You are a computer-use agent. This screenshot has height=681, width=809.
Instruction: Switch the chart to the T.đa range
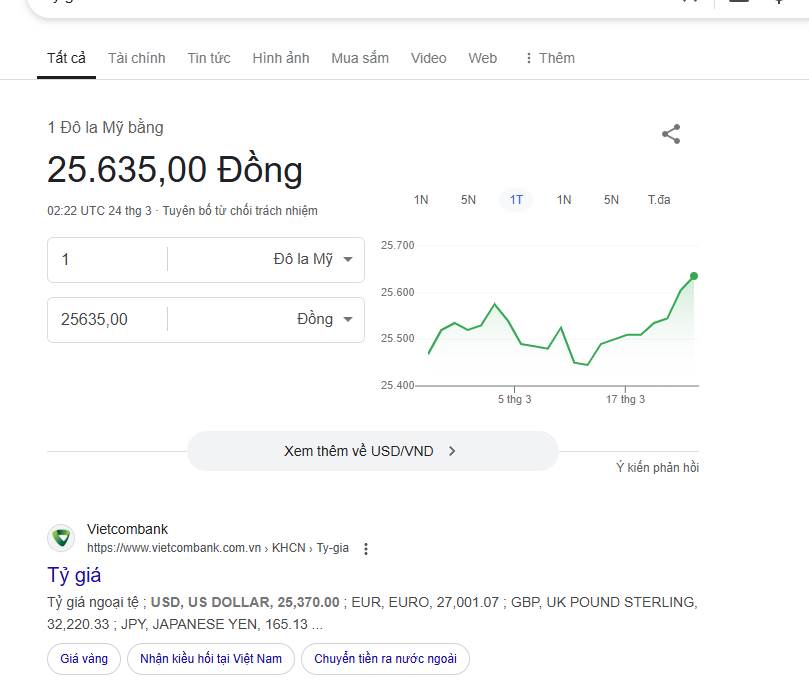coord(659,200)
